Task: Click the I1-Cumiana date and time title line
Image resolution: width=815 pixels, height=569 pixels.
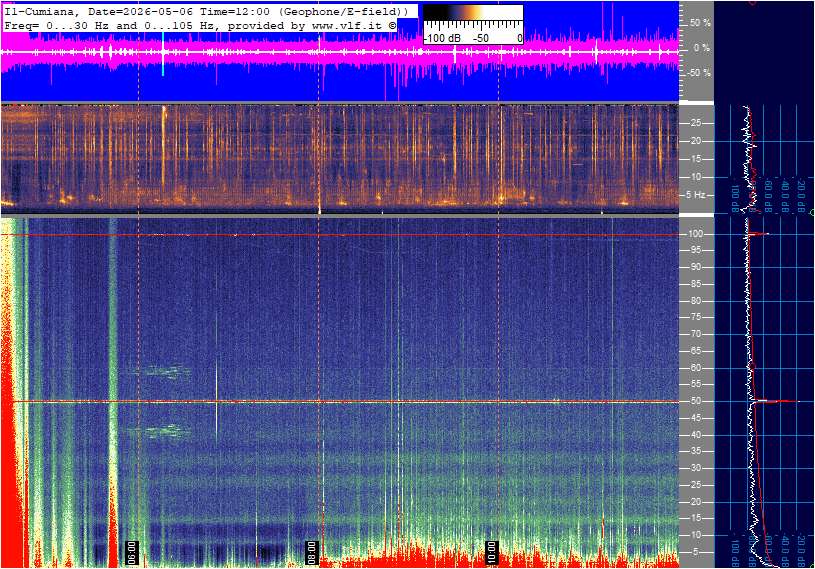Action: (206, 11)
